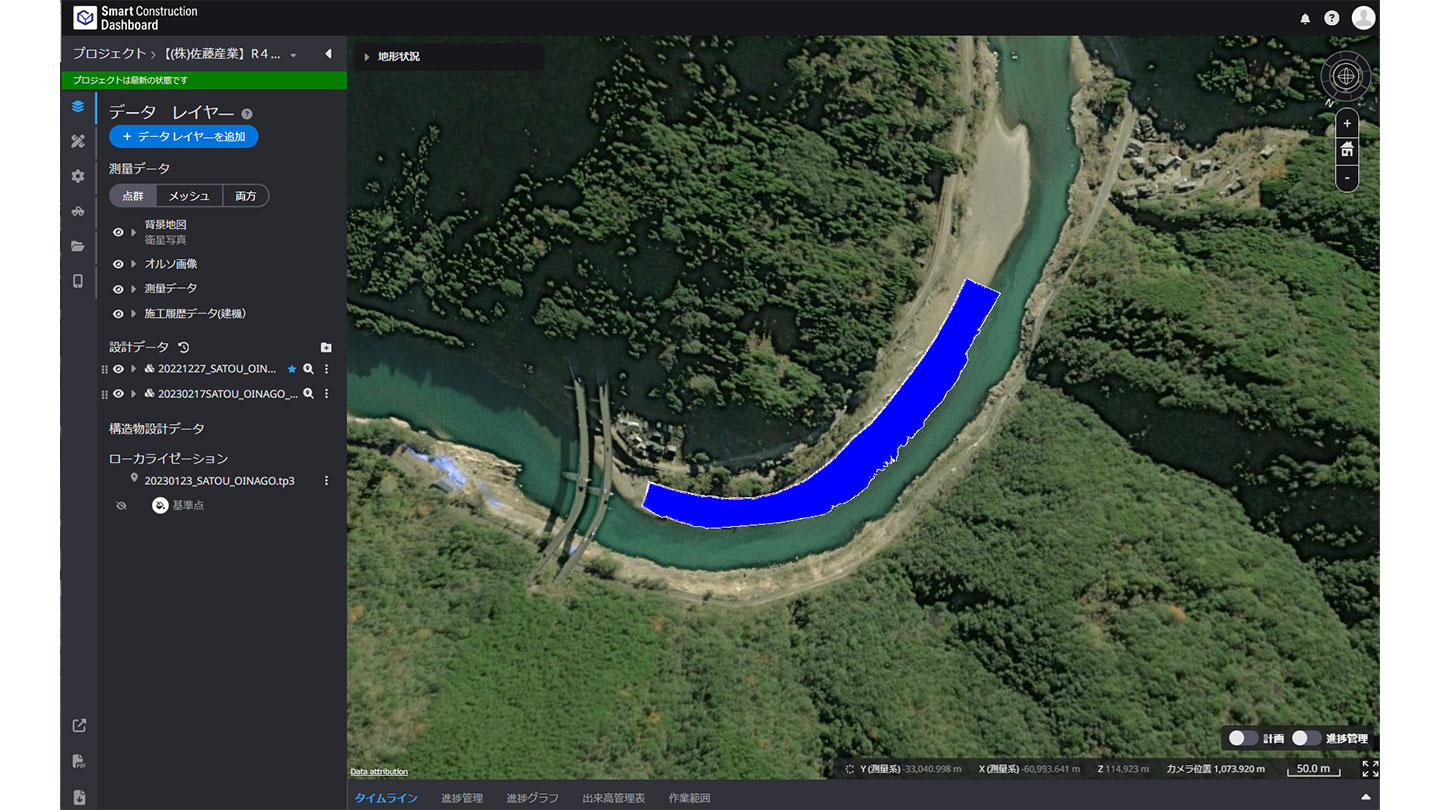Click add folder icon beside 設計データ
1440x810 pixels.
(326, 348)
